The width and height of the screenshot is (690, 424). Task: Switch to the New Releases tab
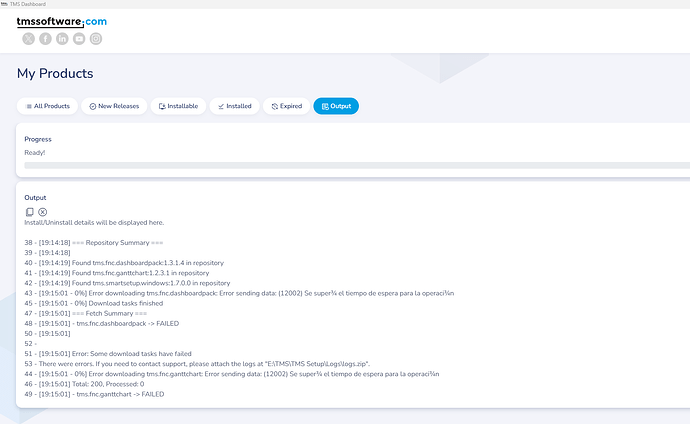(x=114, y=106)
